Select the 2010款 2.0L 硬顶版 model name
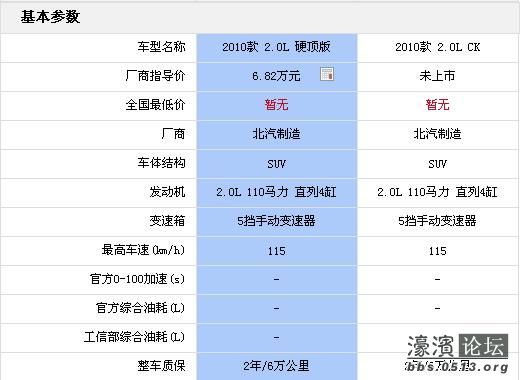Screen dimensions: 520x380 (276, 47)
